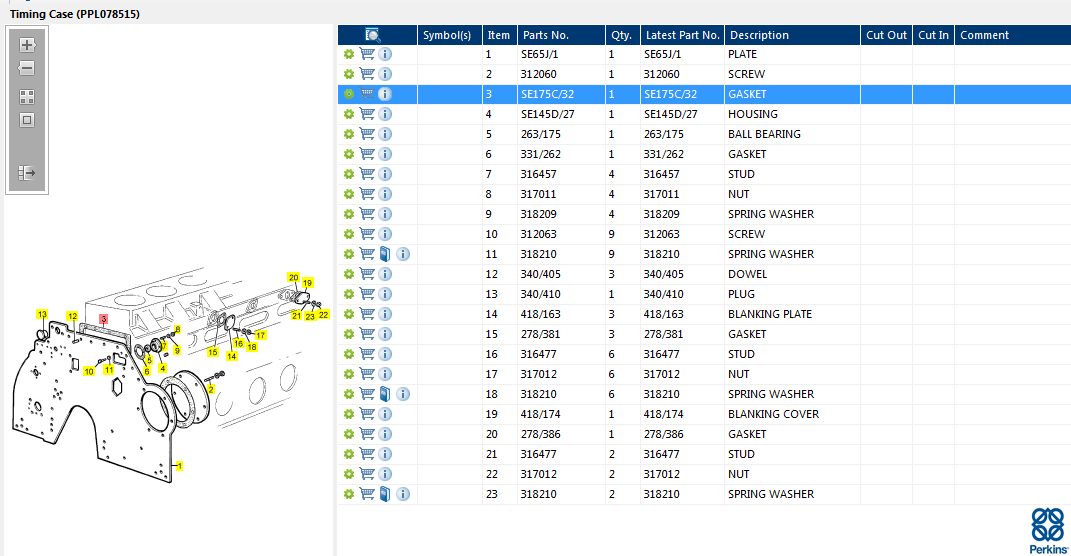Click gear icon for STUD 316457
The width and height of the screenshot is (1071, 556).
[349, 174]
